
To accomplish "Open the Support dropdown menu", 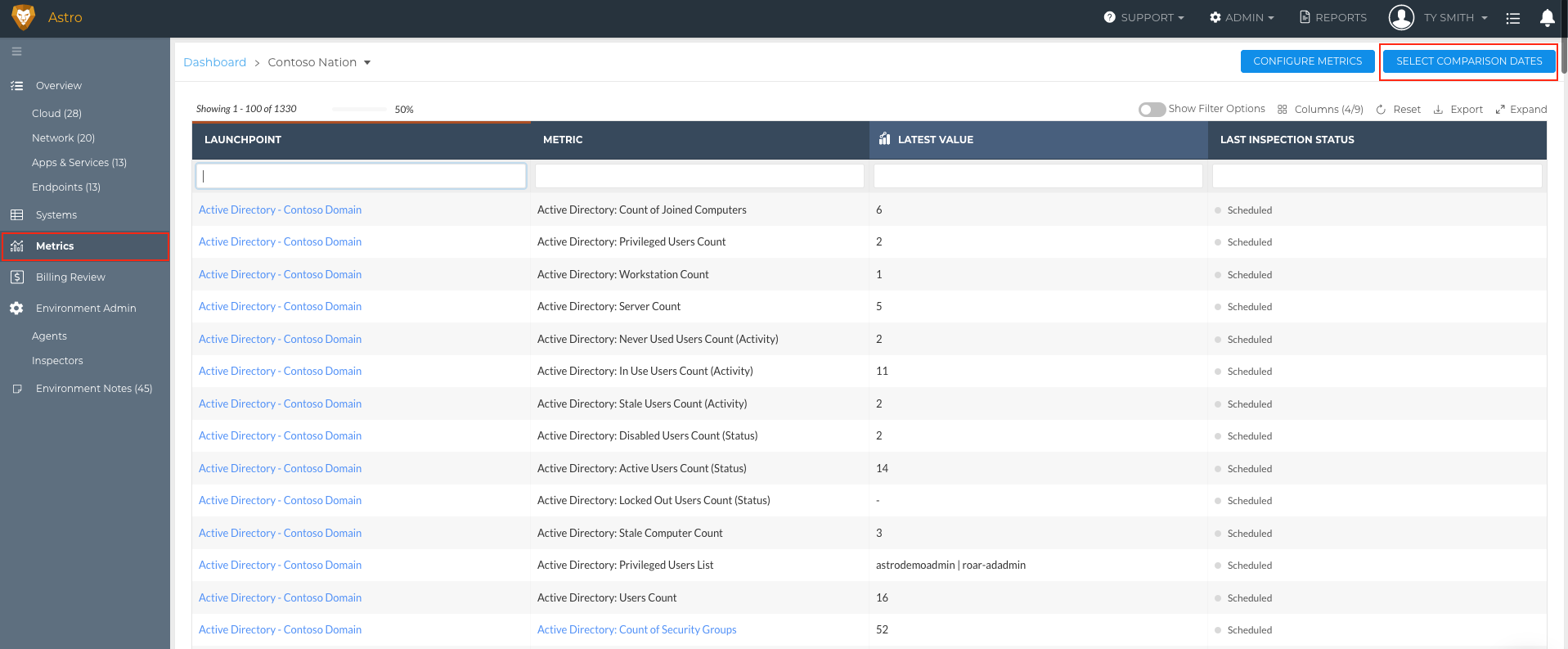I will tap(1143, 17).
